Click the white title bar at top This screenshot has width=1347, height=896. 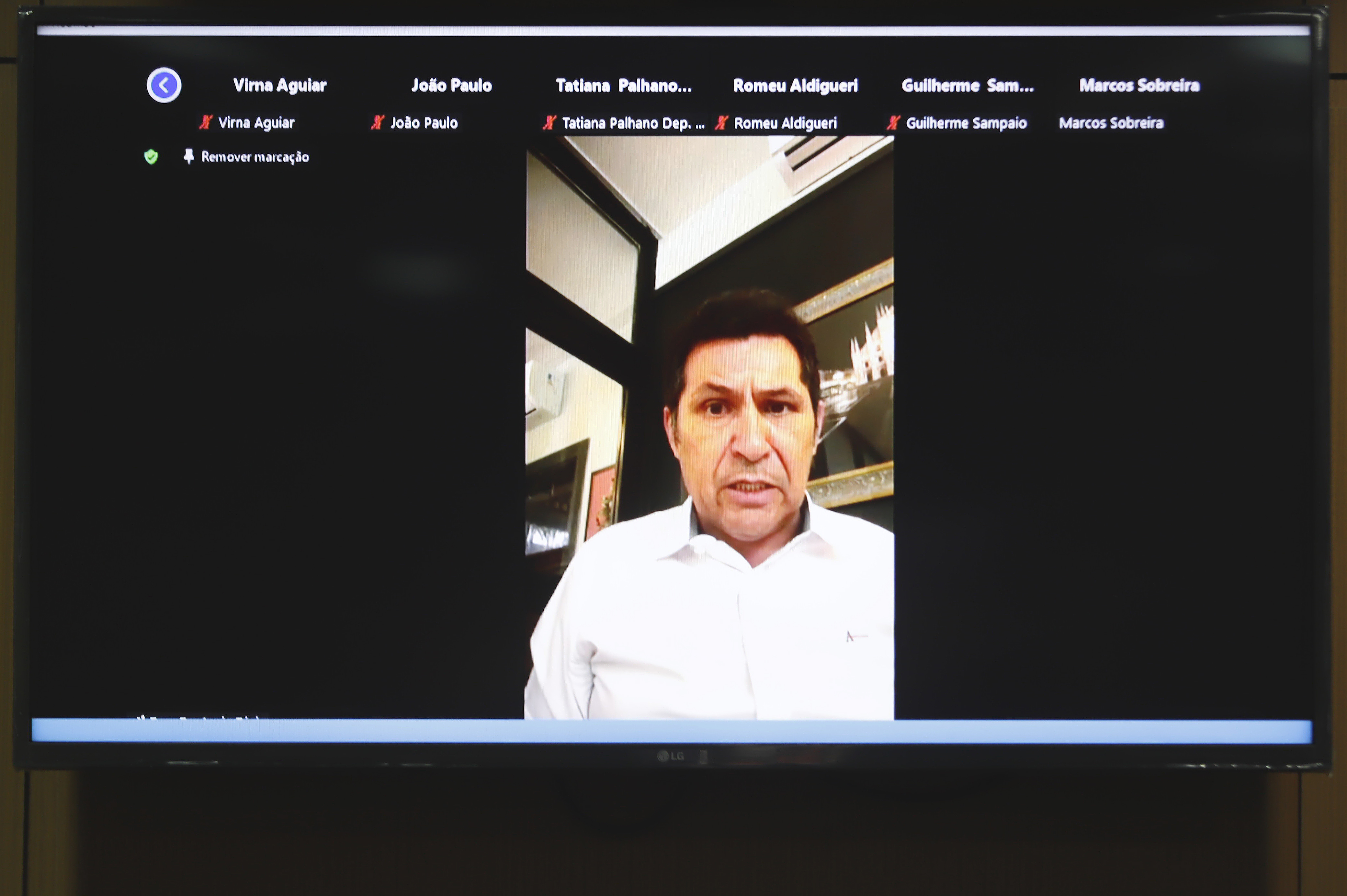[x=673, y=31]
